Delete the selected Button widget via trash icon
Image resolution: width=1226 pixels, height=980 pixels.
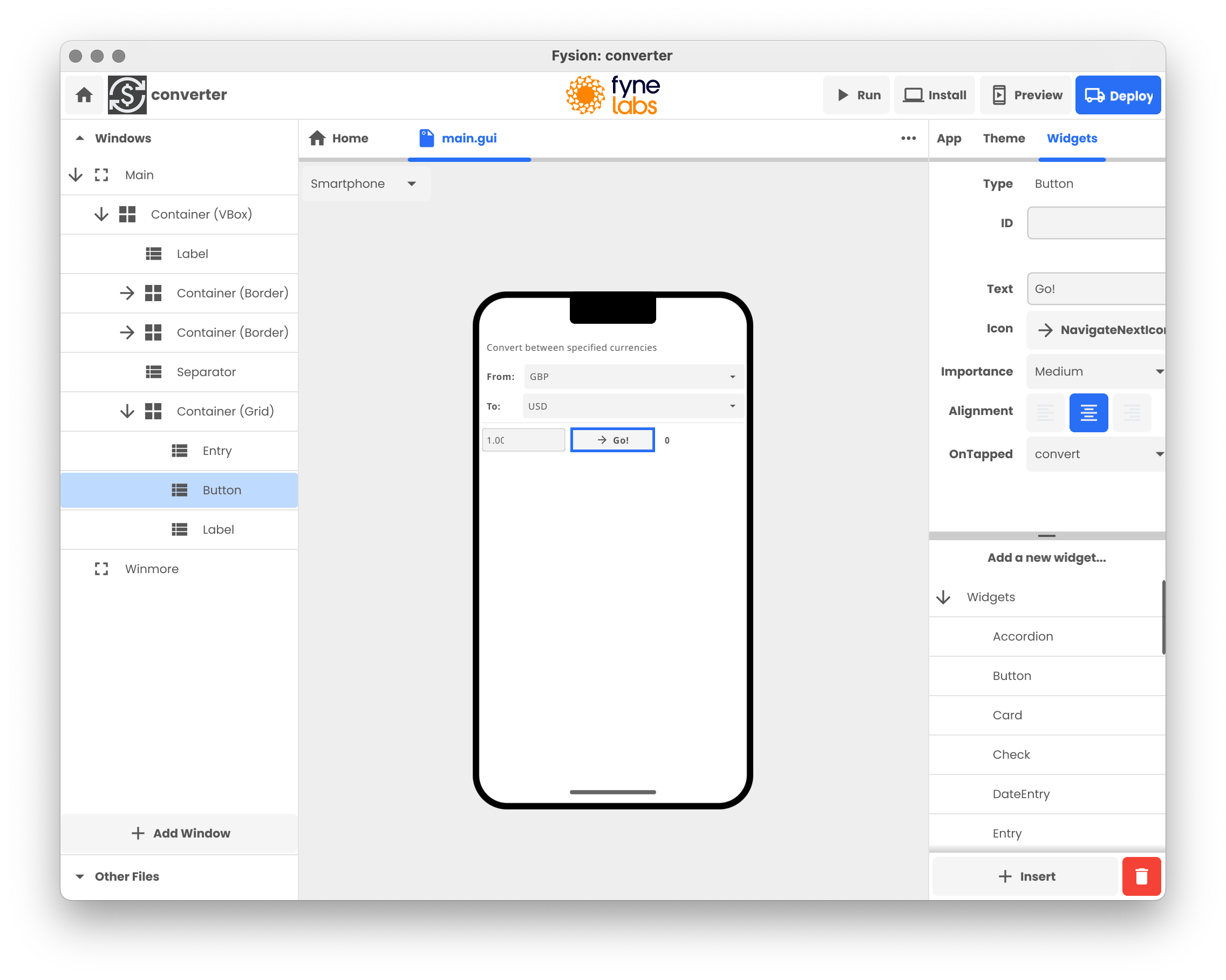[x=1141, y=876]
